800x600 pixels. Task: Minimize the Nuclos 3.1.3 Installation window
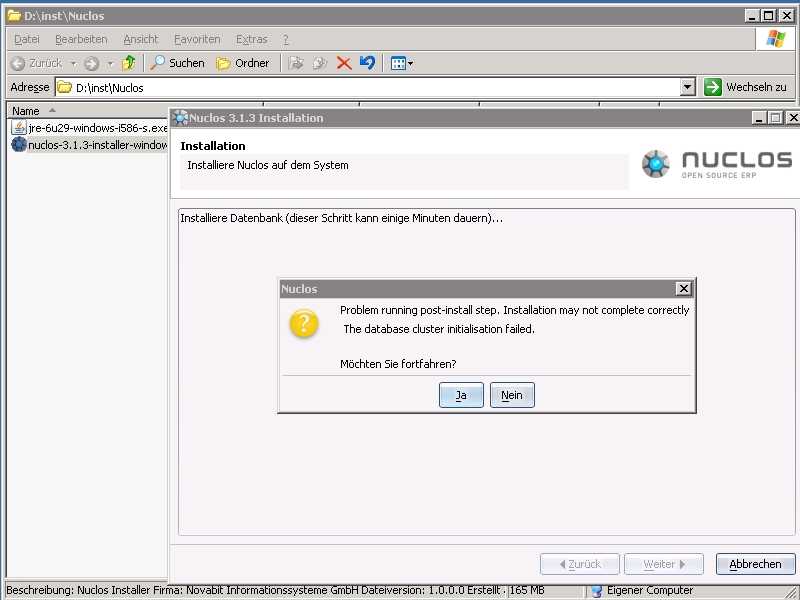759,118
